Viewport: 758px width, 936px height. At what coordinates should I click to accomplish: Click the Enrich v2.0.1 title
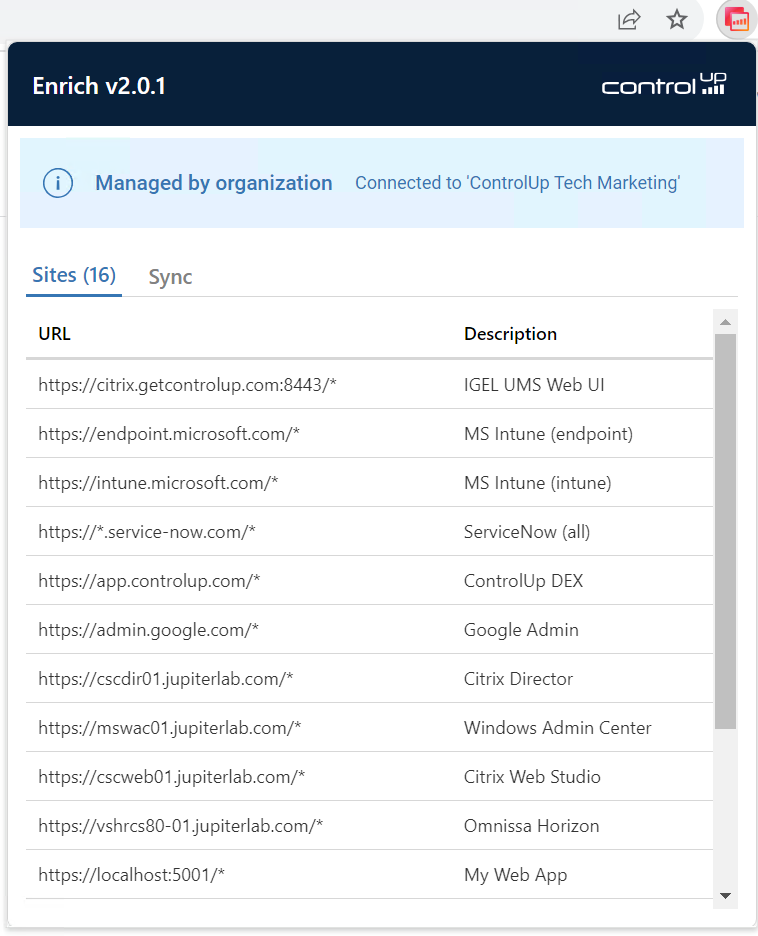coord(99,86)
